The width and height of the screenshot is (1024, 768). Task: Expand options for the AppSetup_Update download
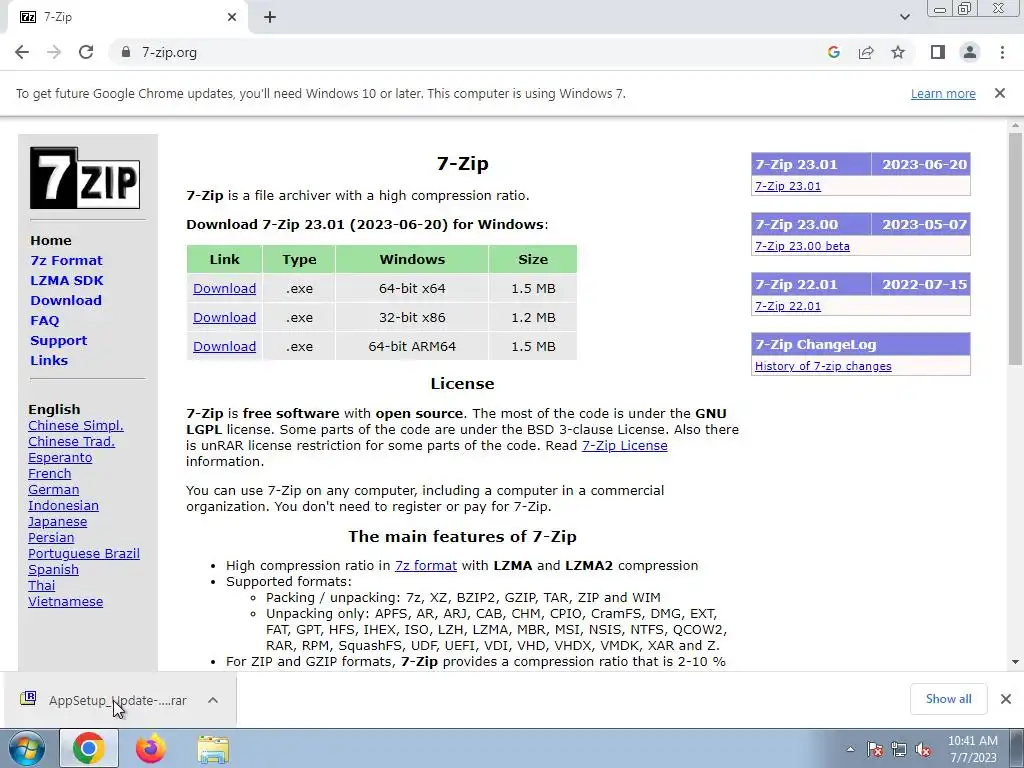tap(213, 700)
